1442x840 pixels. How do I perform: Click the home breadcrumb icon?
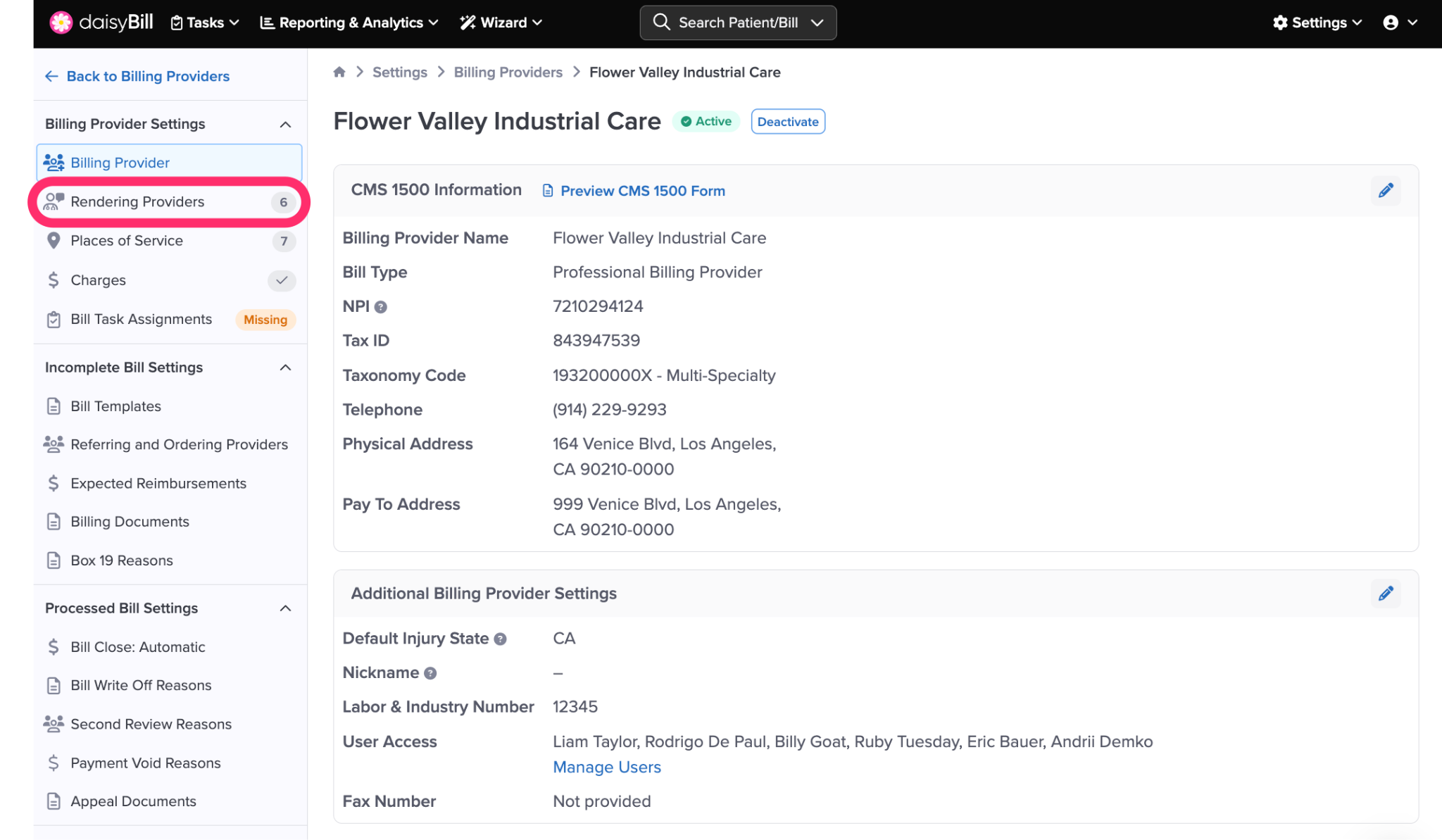339,72
